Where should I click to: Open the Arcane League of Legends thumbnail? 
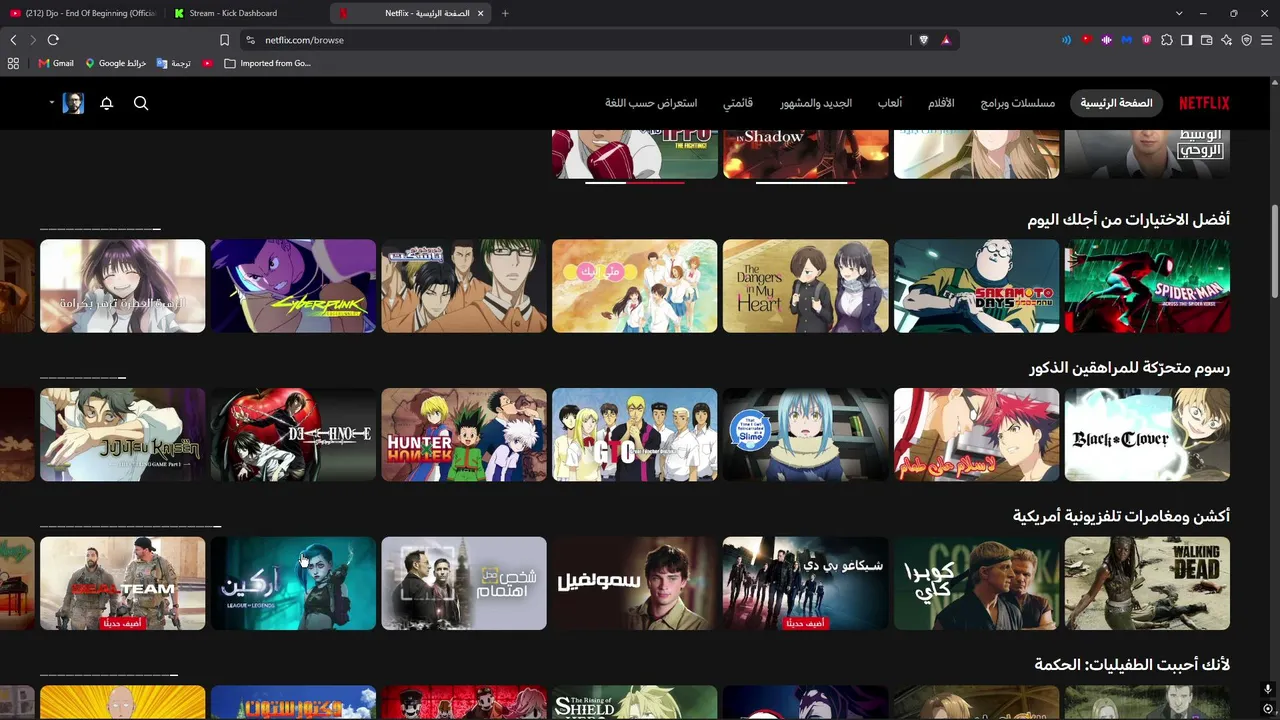293,583
